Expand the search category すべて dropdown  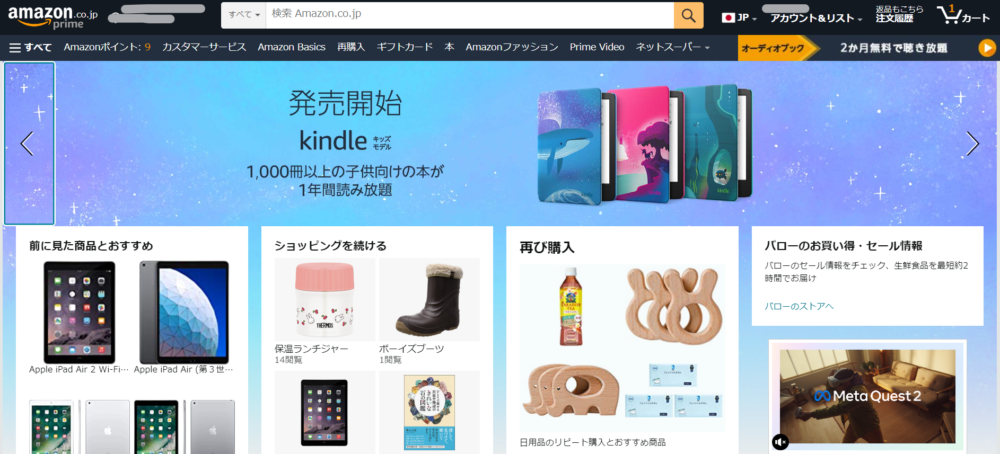[244, 15]
